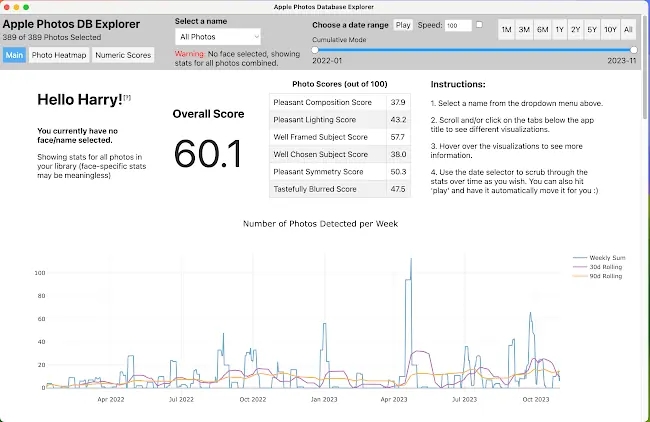650x422 pixels.
Task: Click the chart title 'Number of Photos Detected per Week'
Action: click(320, 224)
